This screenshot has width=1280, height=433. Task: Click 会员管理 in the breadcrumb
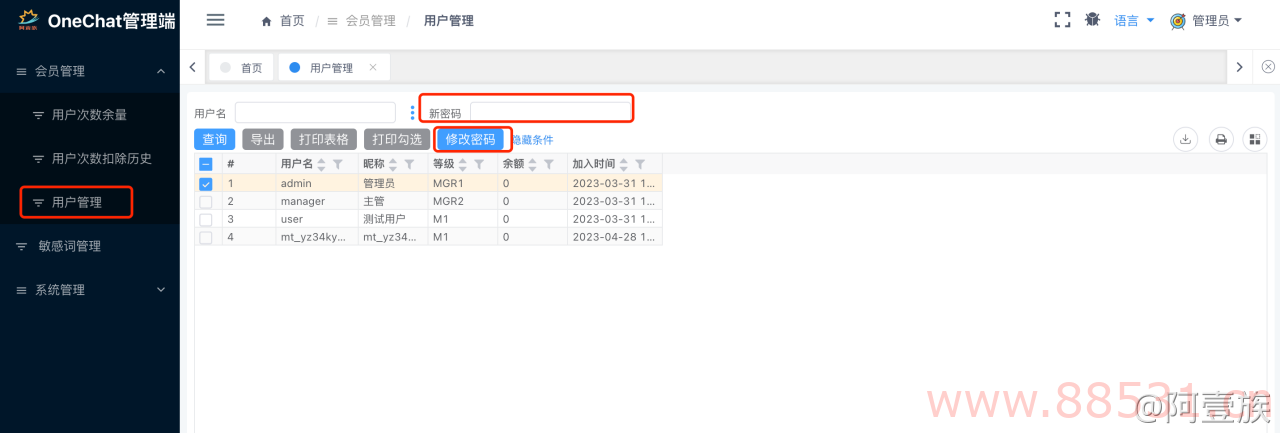[370, 21]
